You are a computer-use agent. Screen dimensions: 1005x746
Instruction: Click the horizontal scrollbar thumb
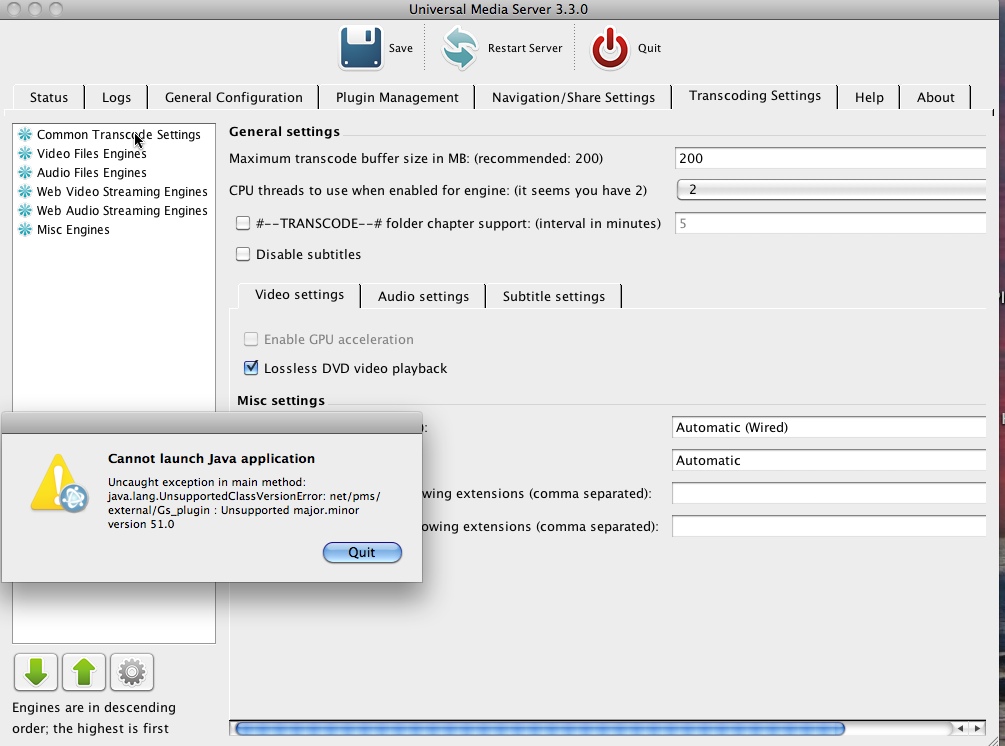(x=540, y=728)
